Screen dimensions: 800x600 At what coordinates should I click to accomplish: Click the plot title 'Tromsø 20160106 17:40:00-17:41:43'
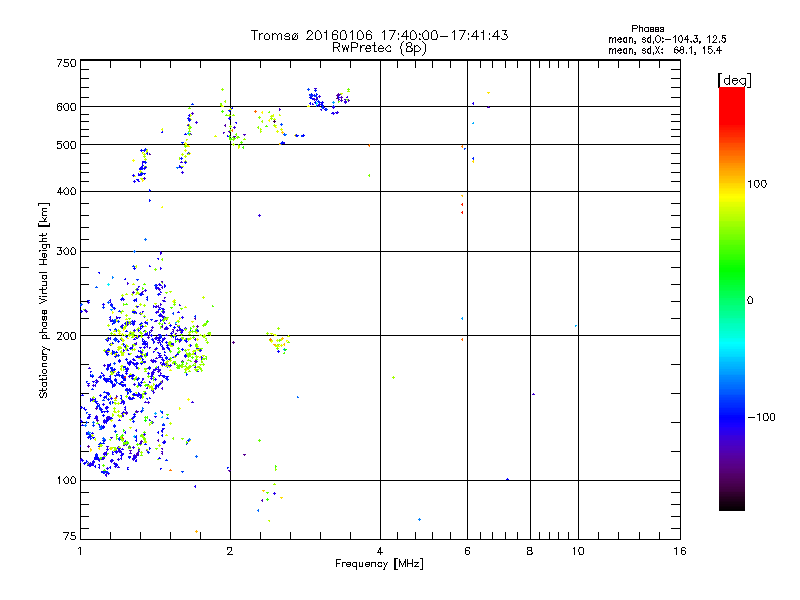click(379, 35)
